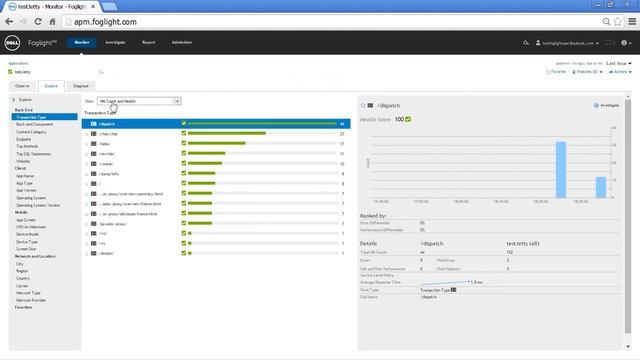Click the details panel vertical scrollbar
The height and width of the screenshot is (360, 640).
coord(628,216)
